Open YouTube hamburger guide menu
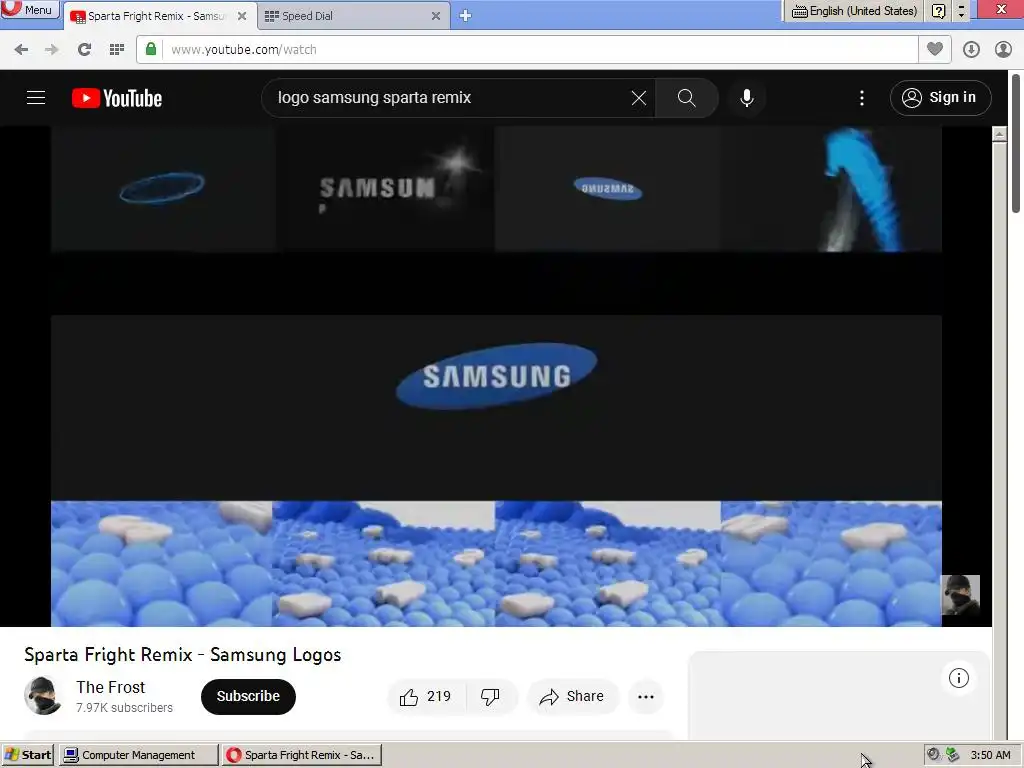Screen dimensions: 1024x768 [x=36, y=98]
